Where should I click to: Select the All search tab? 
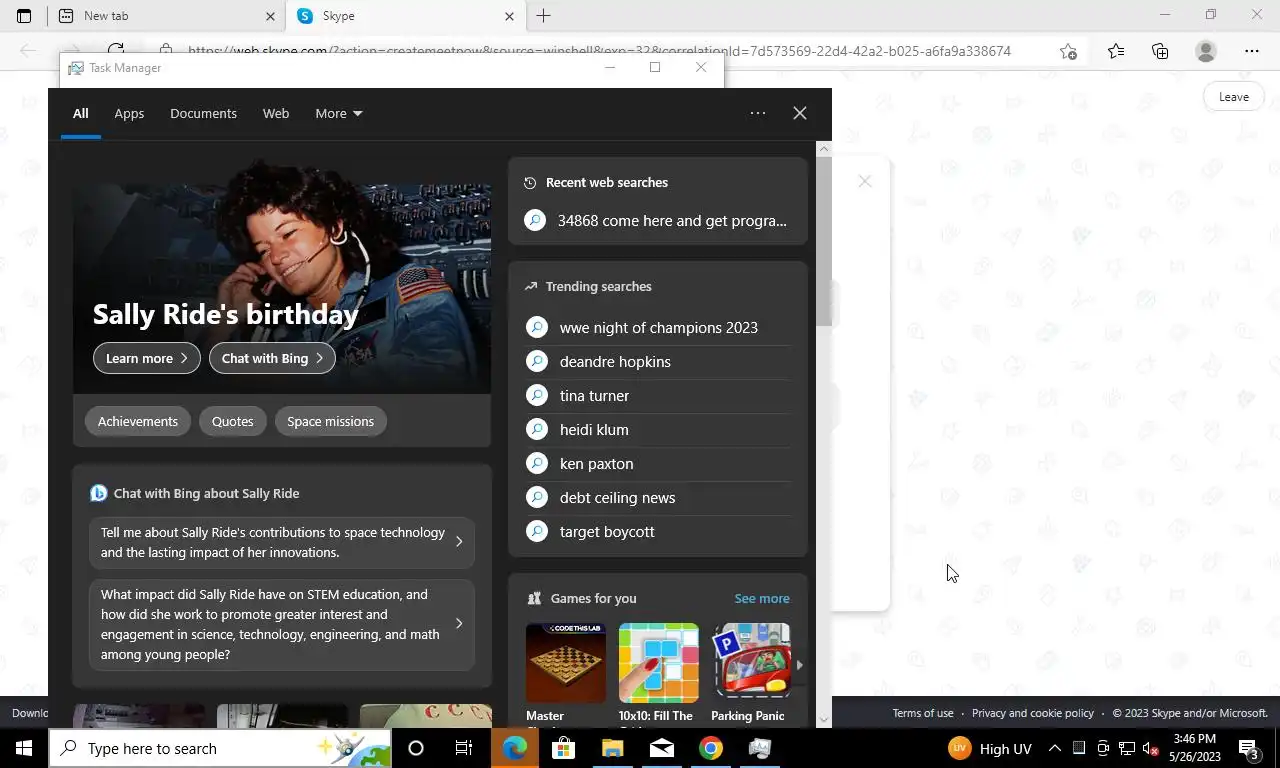point(80,113)
